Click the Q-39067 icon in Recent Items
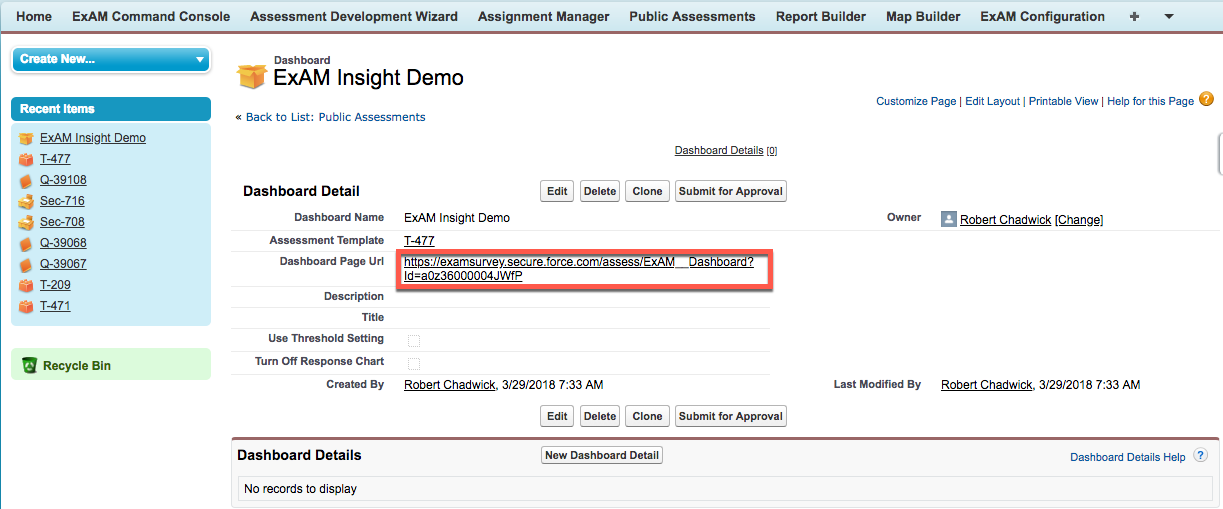Image resolution: width=1223 pixels, height=509 pixels. 26,265
